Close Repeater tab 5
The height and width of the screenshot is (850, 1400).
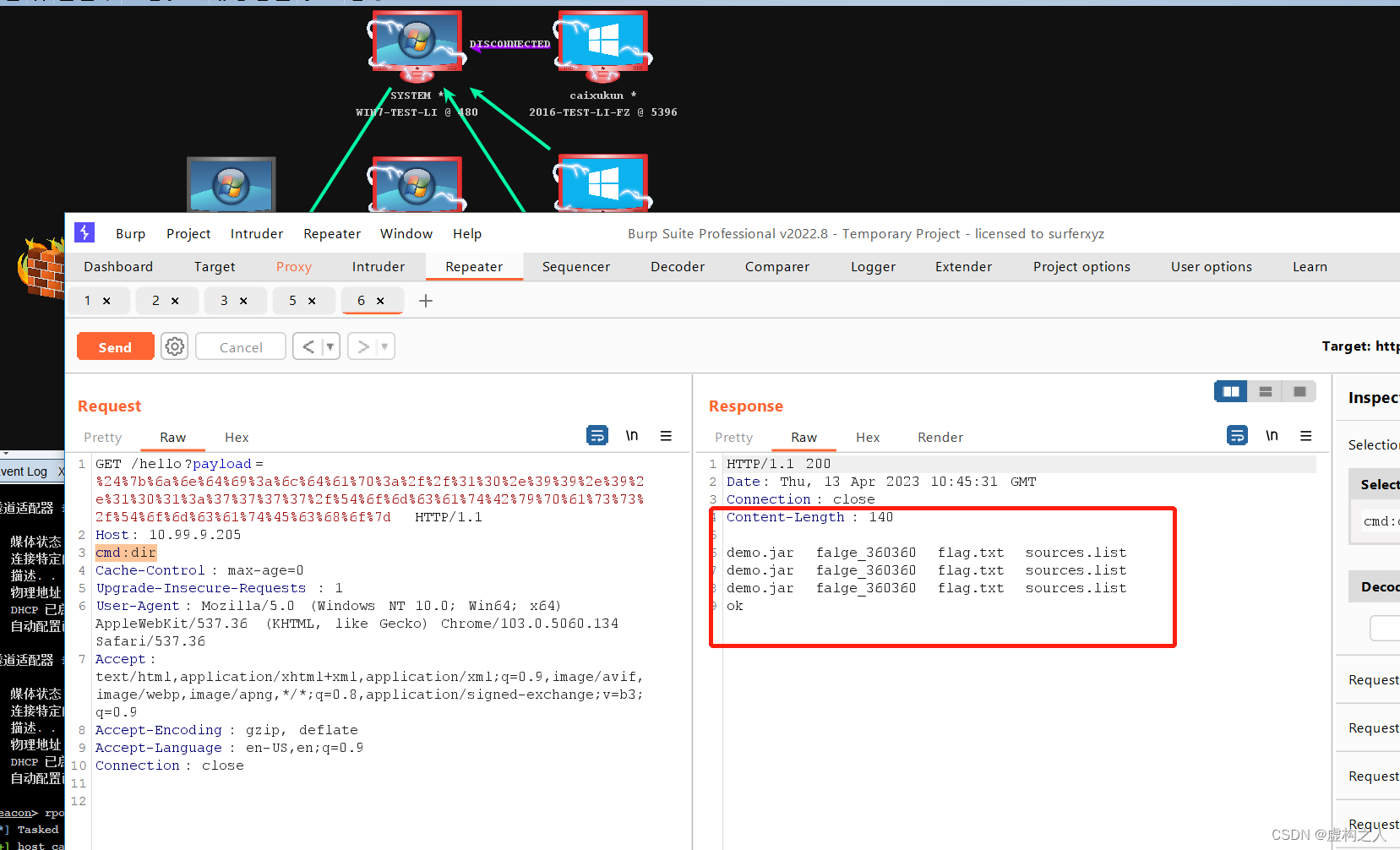(x=312, y=301)
